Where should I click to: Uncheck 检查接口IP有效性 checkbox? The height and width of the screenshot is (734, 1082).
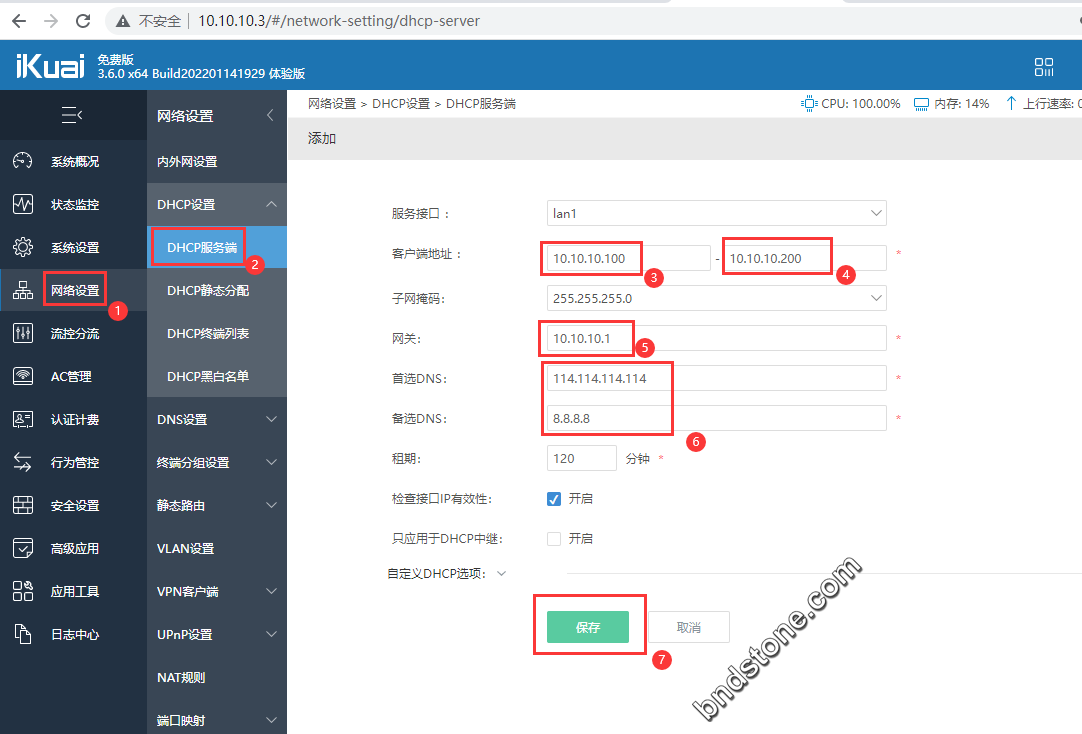tap(553, 499)
